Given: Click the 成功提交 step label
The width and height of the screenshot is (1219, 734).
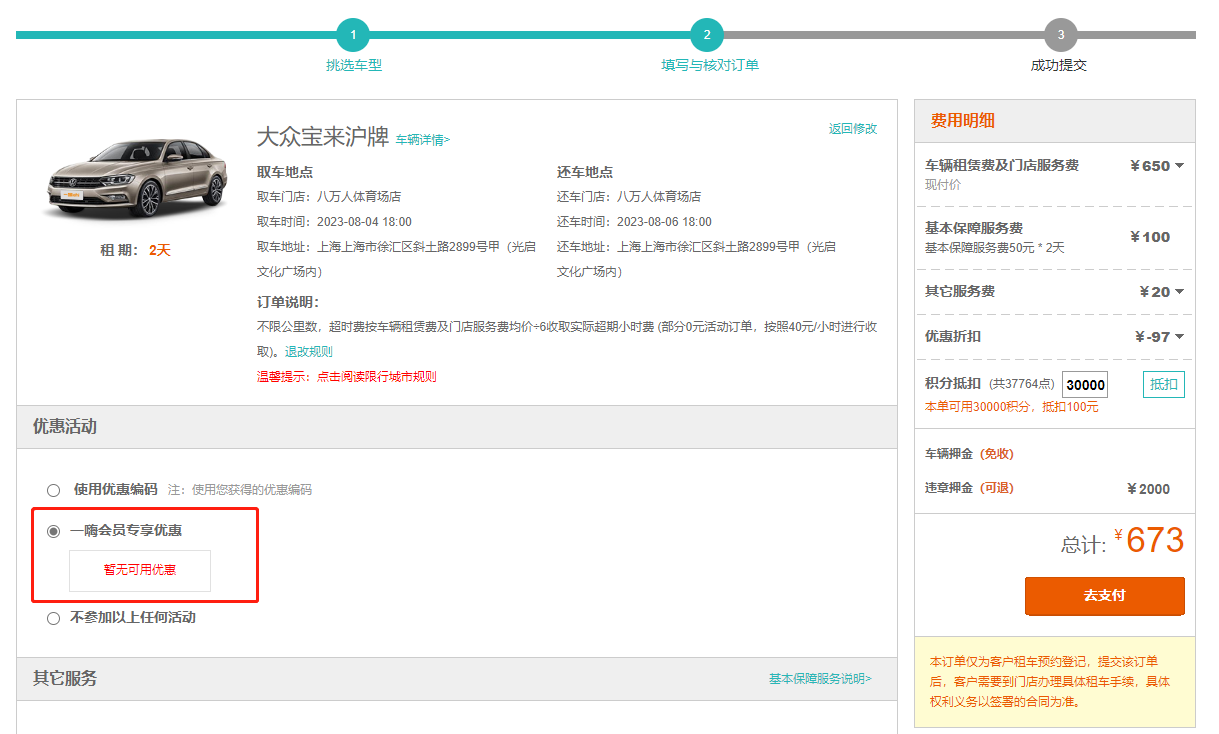Looking at the screenshot, I should point(1059,66).
